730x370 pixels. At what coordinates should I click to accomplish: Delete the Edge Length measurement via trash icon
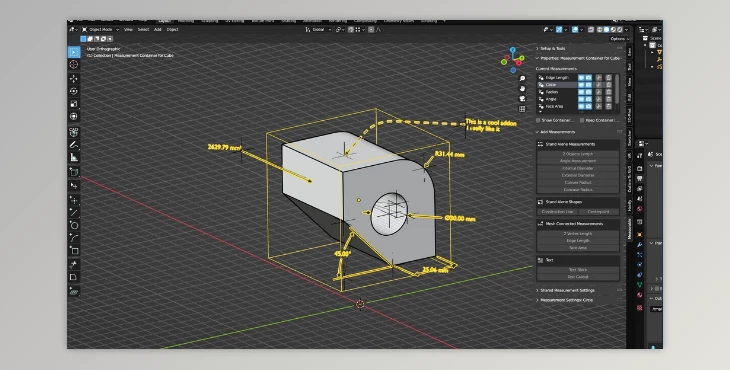608,78
